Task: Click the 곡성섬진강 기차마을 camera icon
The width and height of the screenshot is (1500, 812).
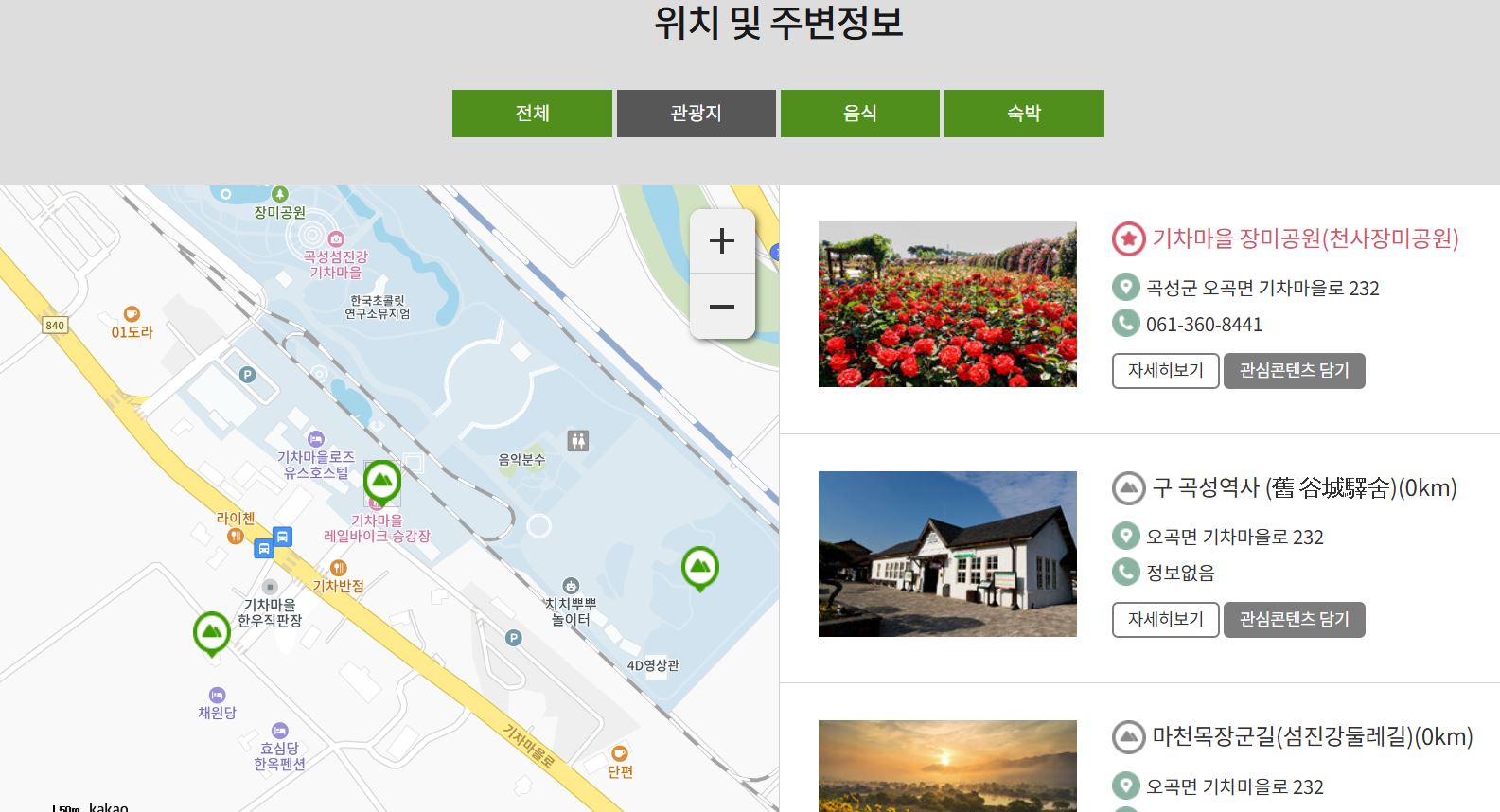Action: coord(335,239)
